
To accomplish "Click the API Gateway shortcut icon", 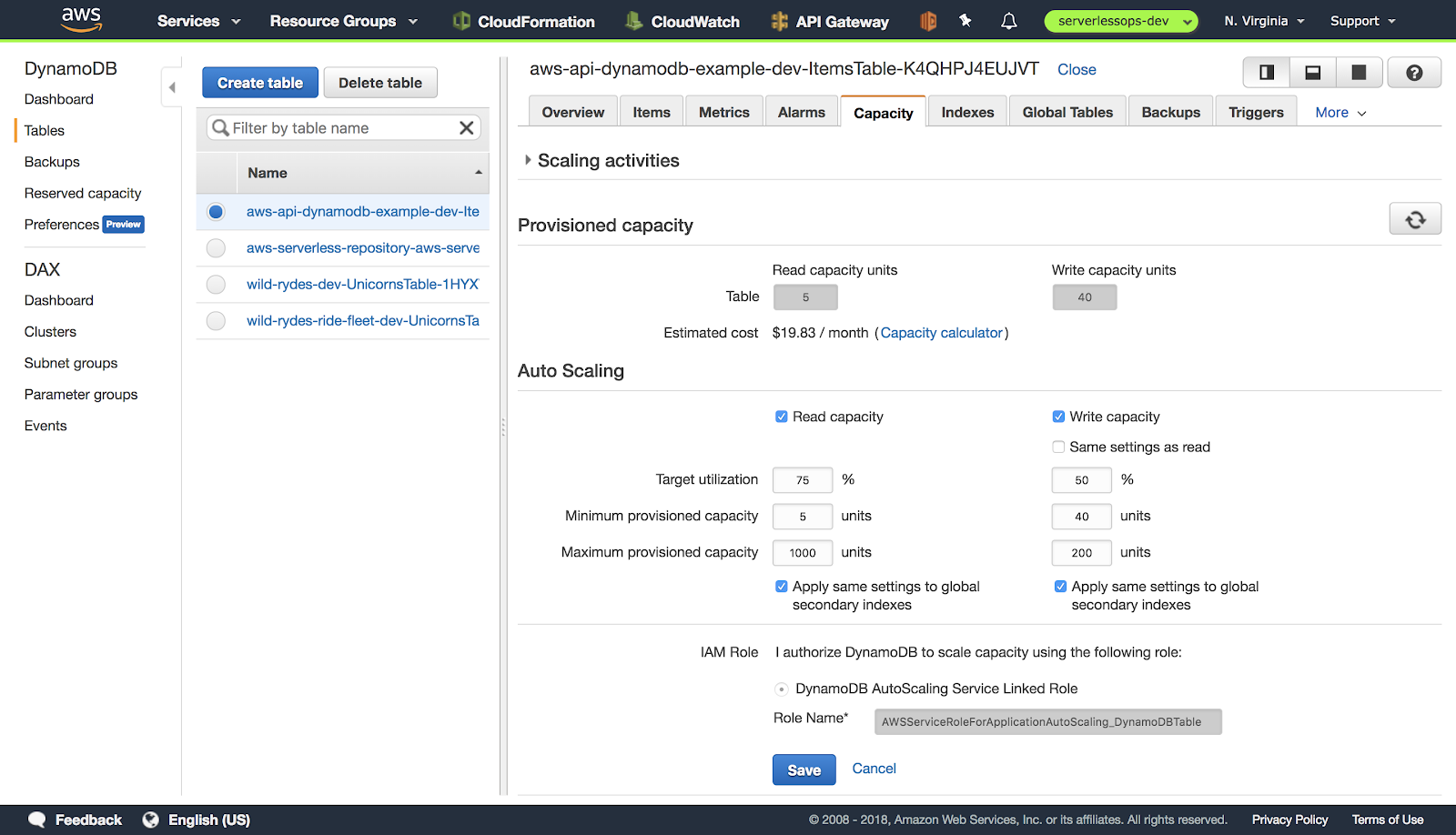I will (779, 21).
